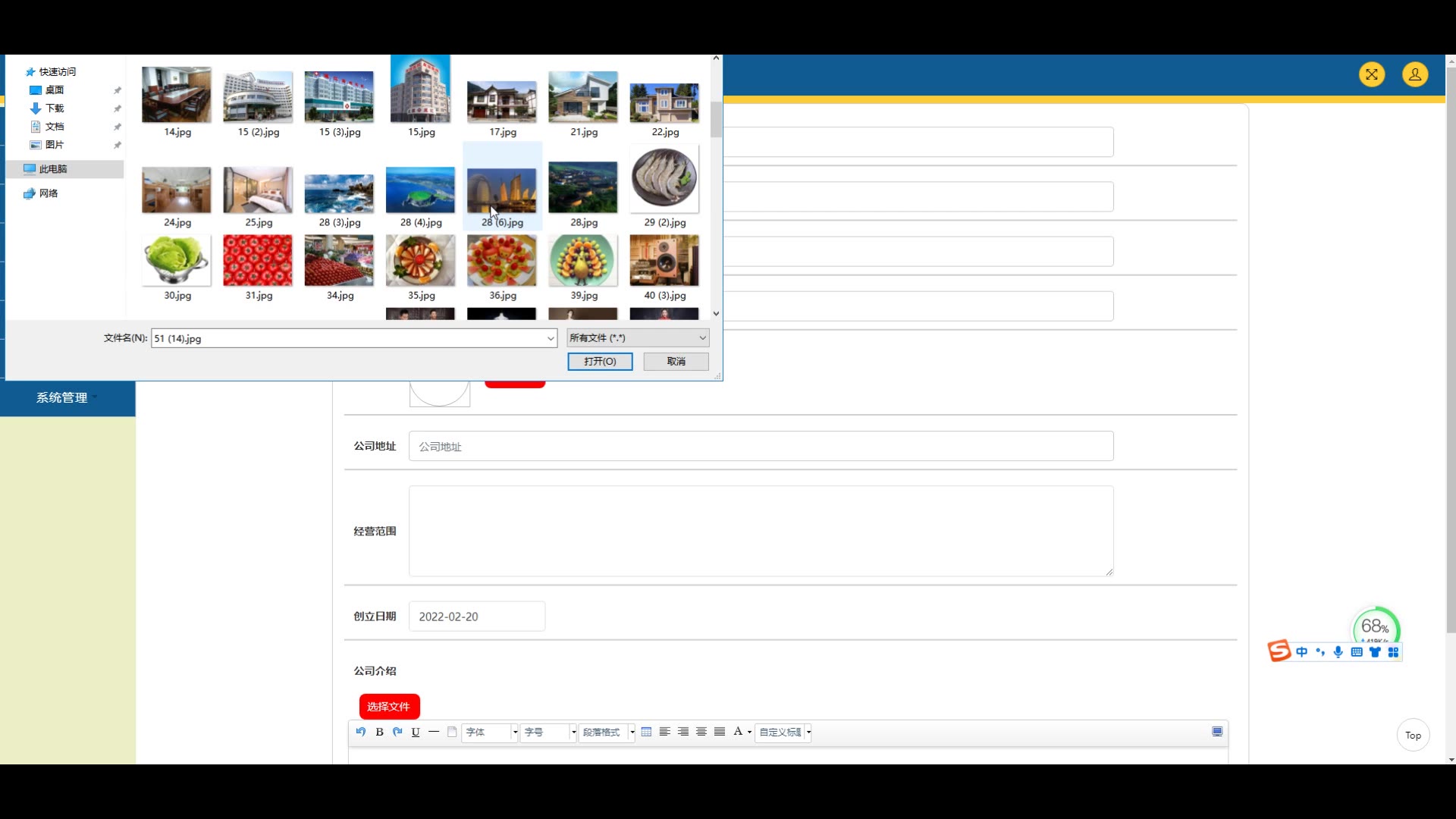
Task: Click the redo icon in the editor toolbar
Action: click(x=397, y=732)
